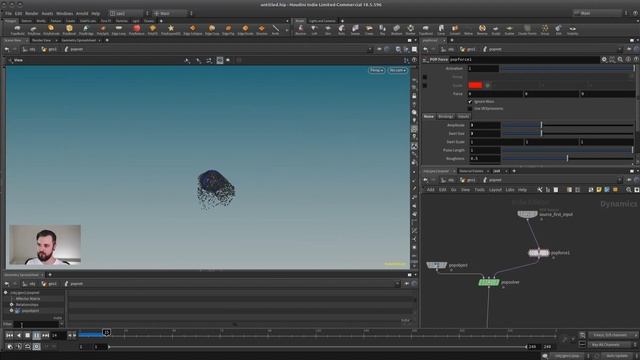The image size is (640, 360).
Task: Open the Persp viewport dropdown
Action: (x=376, y=70)
